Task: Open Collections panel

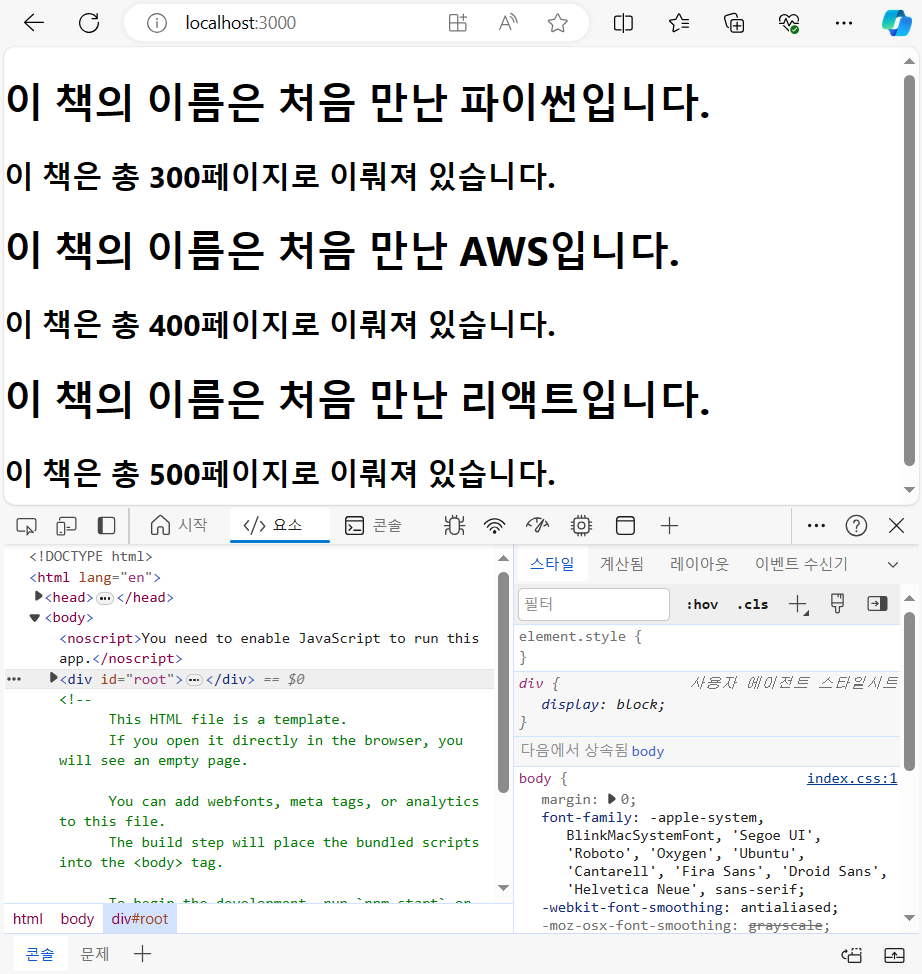Action: tap(734, 23)
